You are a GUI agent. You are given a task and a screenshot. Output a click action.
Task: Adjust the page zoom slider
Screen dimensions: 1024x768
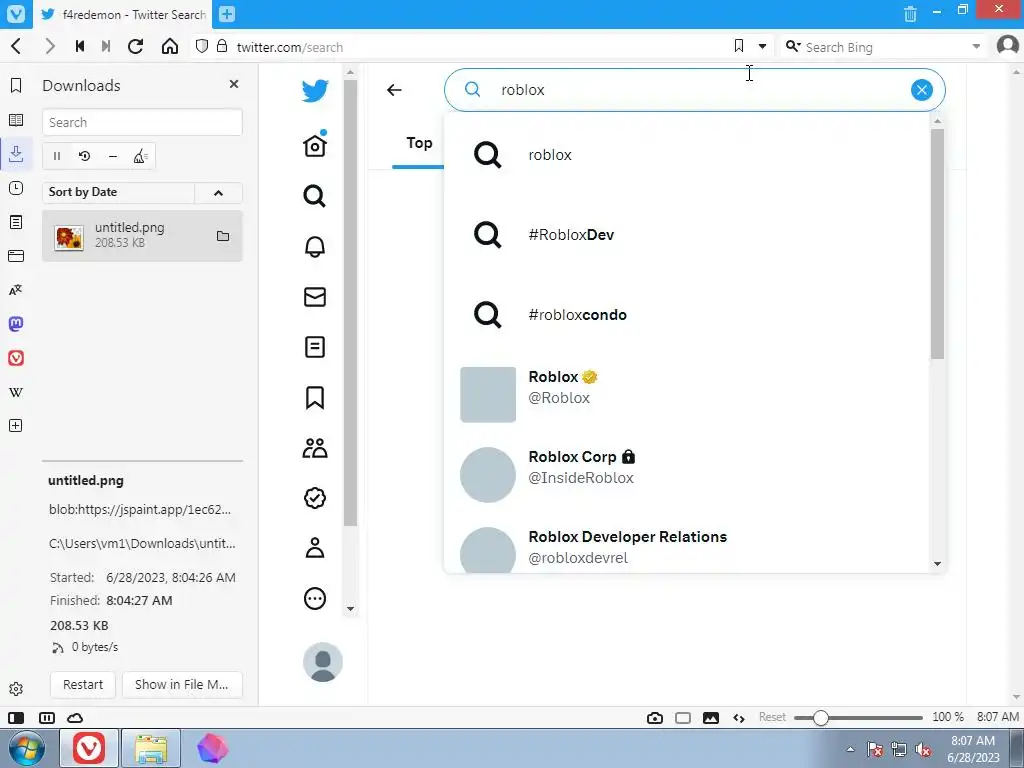pos(821,718)
